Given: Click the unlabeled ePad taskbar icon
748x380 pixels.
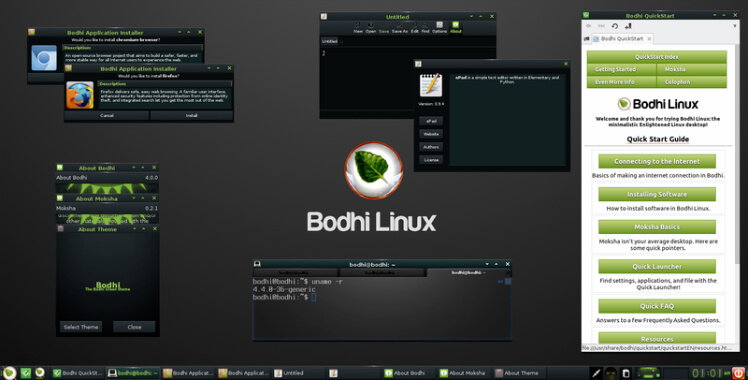Looking at the screenshot, I should click(333, 373).
